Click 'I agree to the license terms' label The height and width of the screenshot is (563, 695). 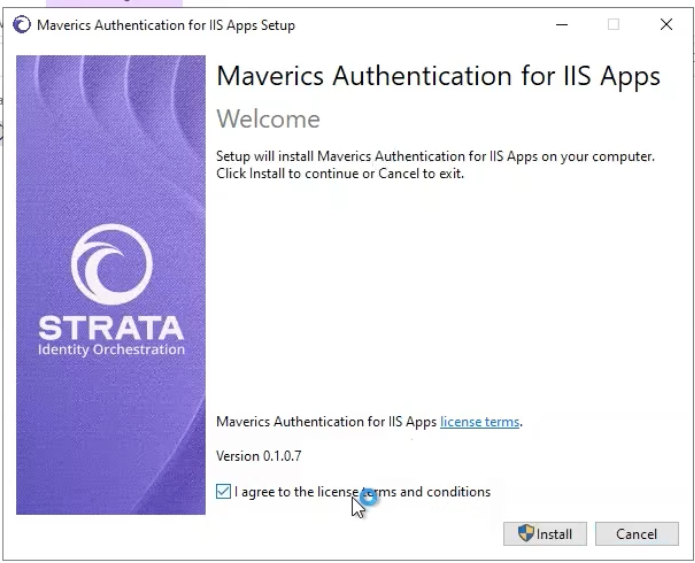(363, 492)
